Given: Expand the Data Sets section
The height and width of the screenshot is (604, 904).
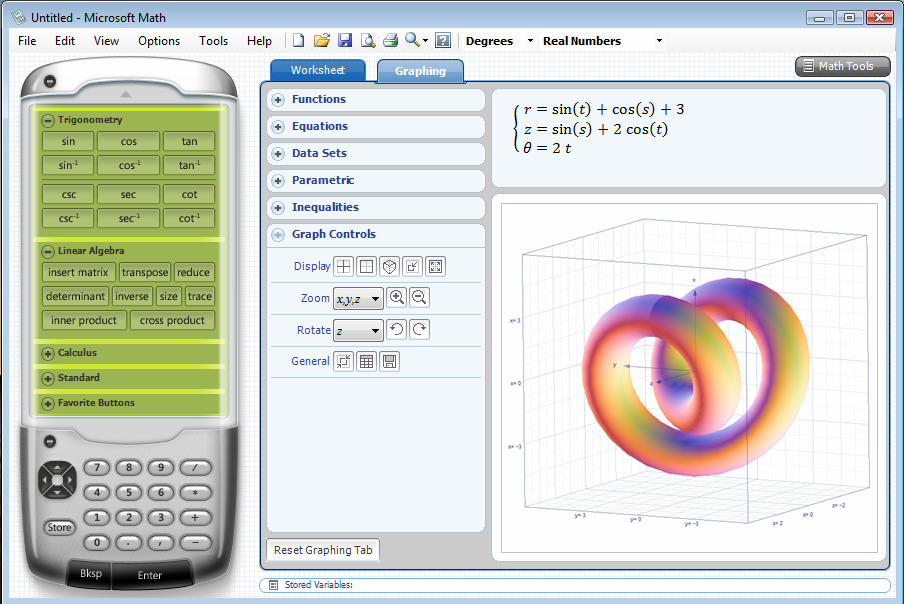Looking at the screenshot, I should (x=278, y=154).
